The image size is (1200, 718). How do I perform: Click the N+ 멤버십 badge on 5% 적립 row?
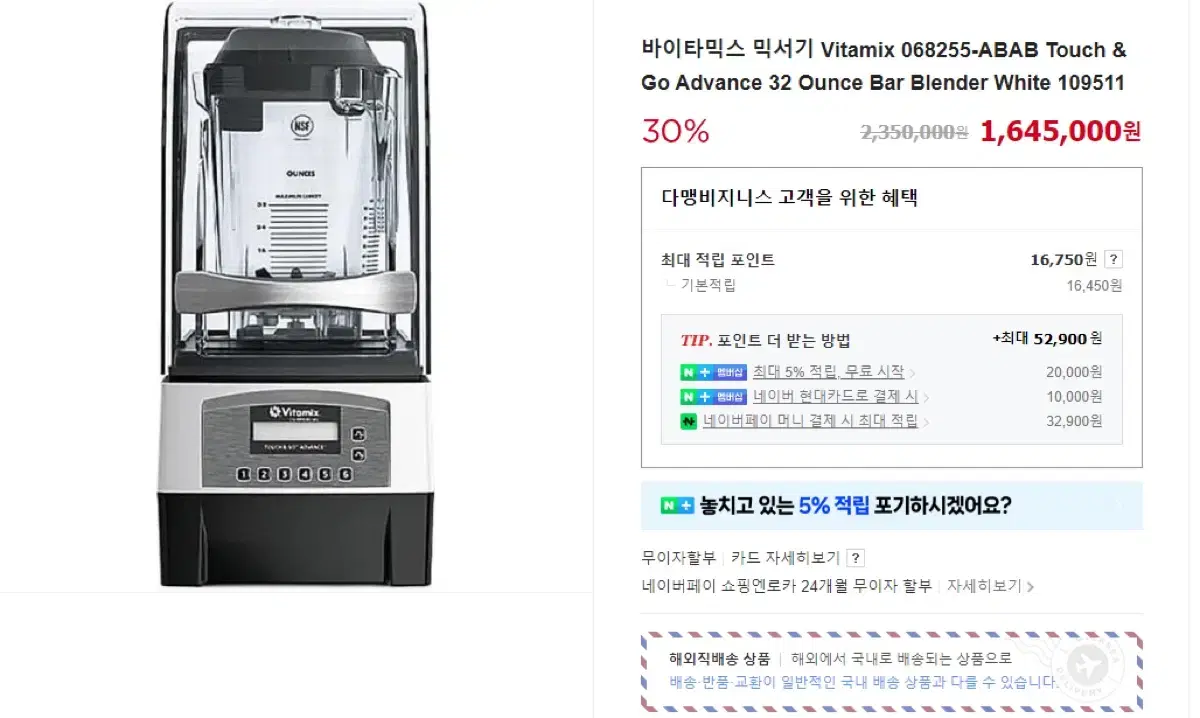(x=714, y=372)
